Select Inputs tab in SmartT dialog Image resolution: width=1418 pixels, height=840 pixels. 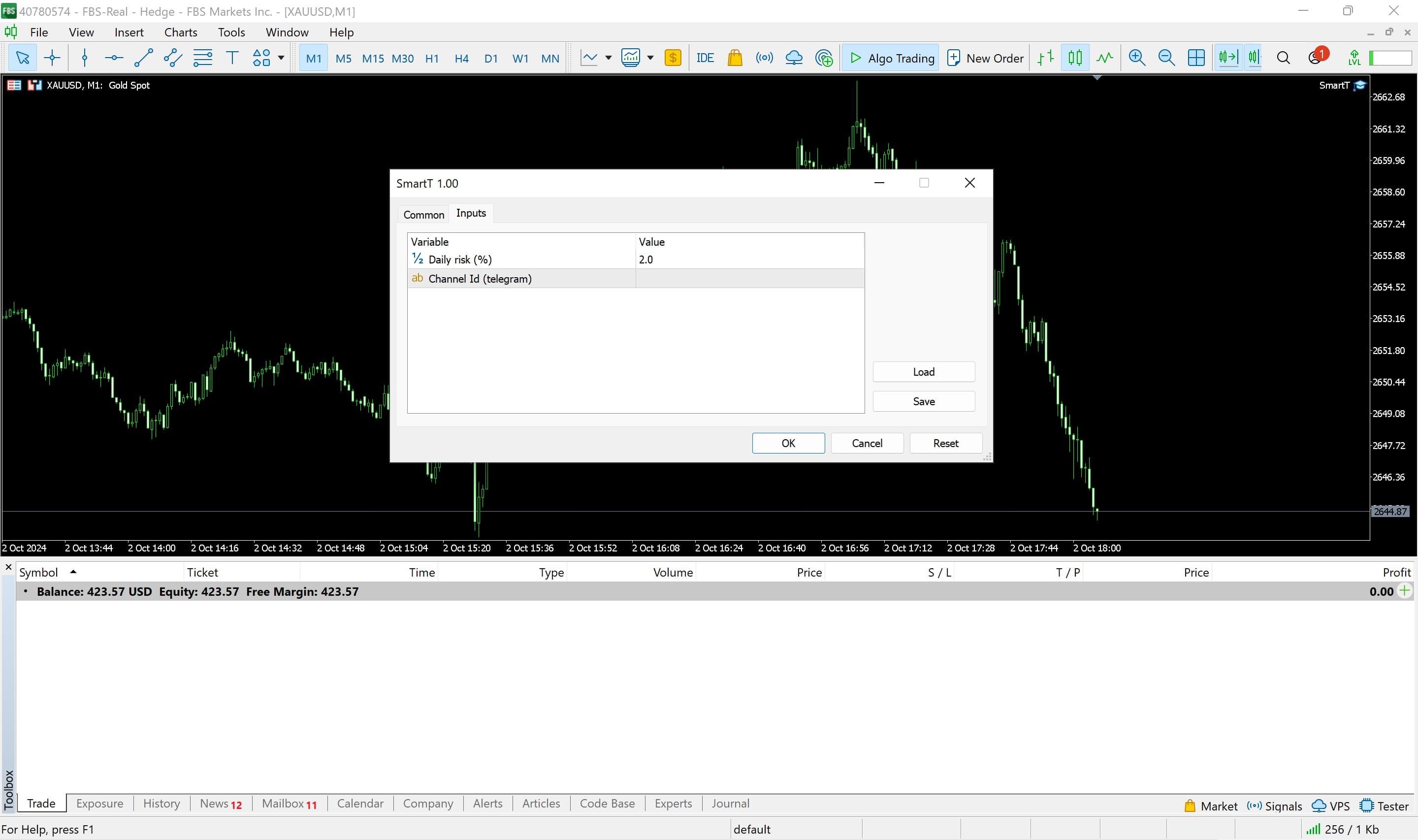pos(471,213)
